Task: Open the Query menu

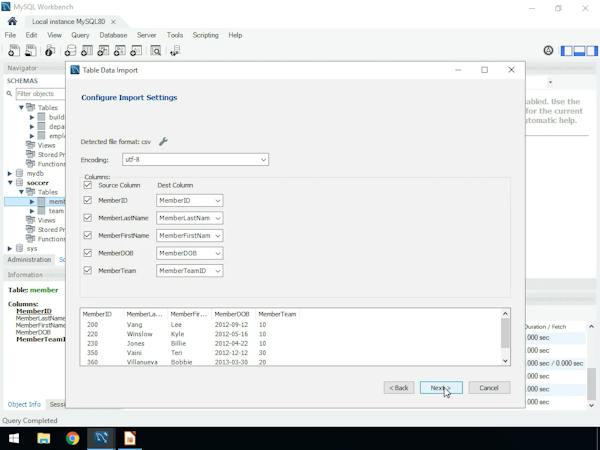Action: click(x=80, y=35)
